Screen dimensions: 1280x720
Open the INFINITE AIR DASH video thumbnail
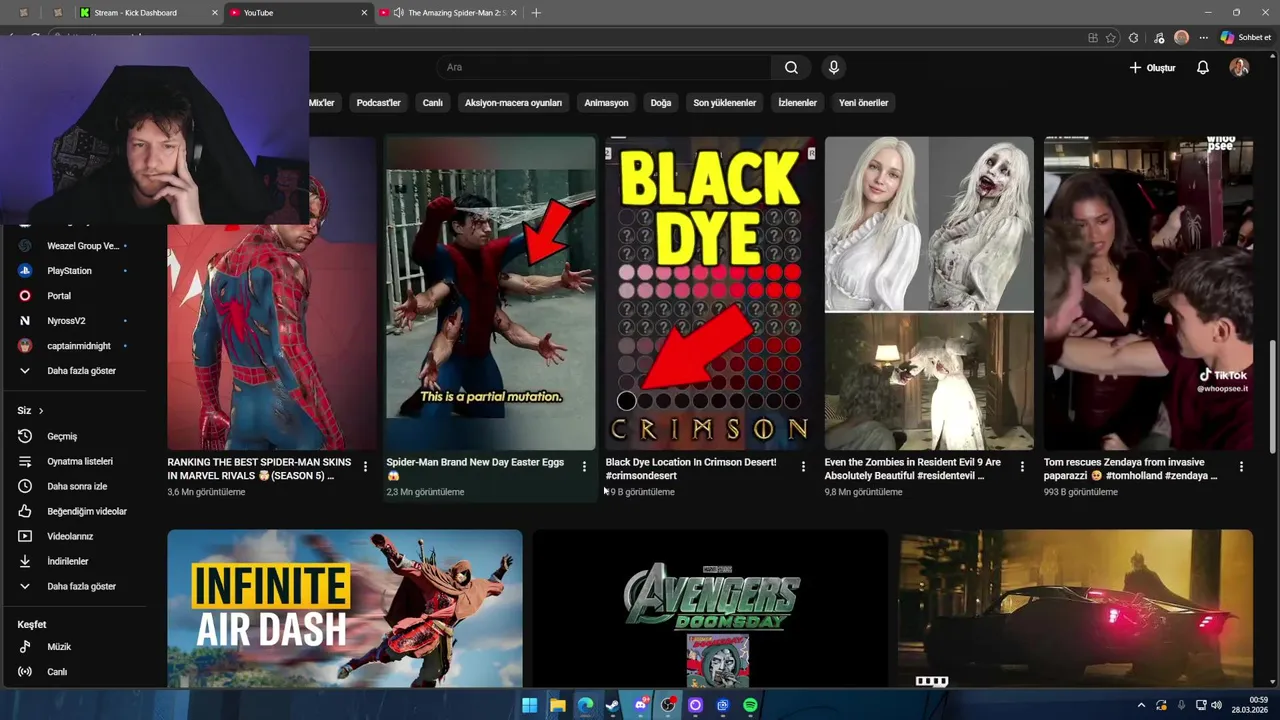pos(345,609)
